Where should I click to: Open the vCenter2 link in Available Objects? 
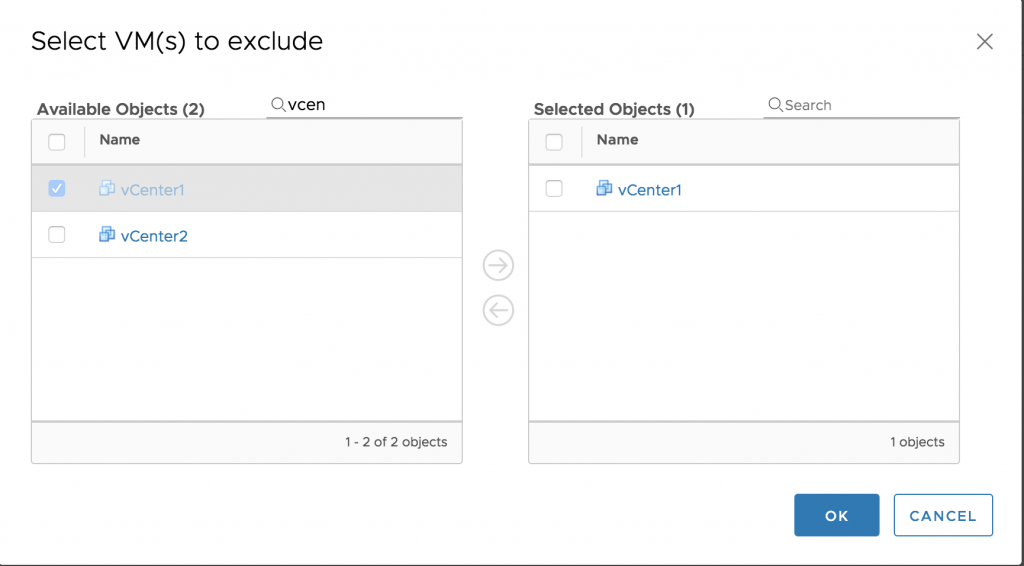pos(154,236)
